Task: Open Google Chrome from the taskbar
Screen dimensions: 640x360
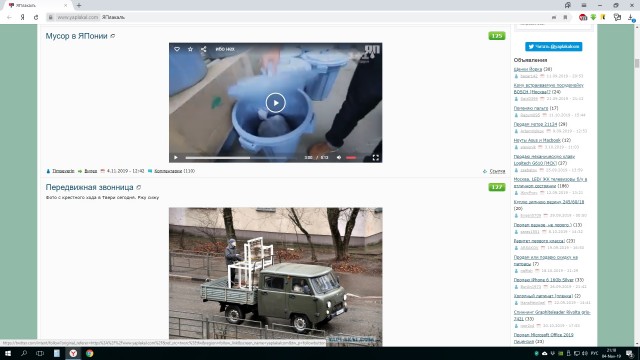Action: [x=89, y=353]
